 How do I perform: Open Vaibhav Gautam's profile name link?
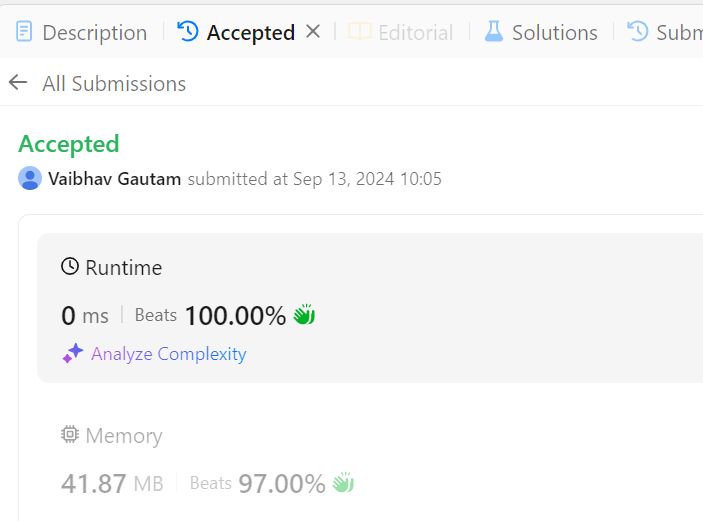115,179
